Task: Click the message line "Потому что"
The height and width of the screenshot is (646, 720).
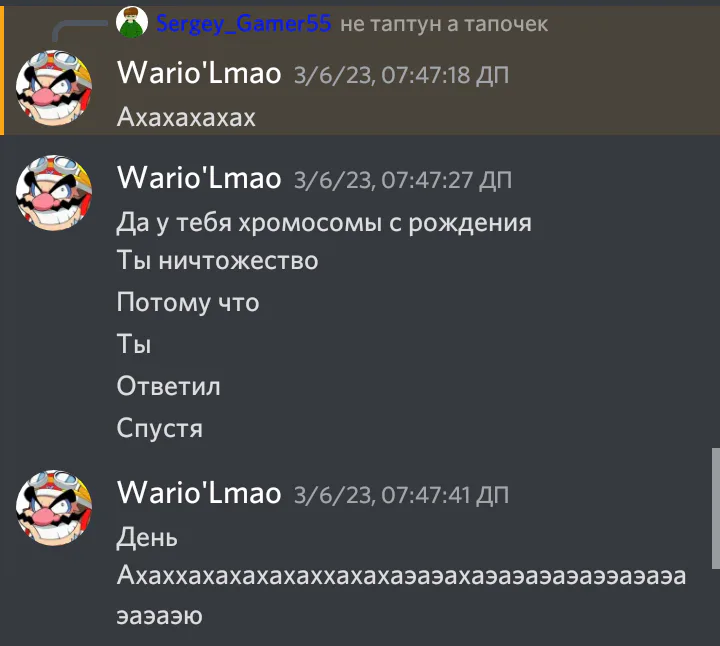Action: [x=188, y=303]
